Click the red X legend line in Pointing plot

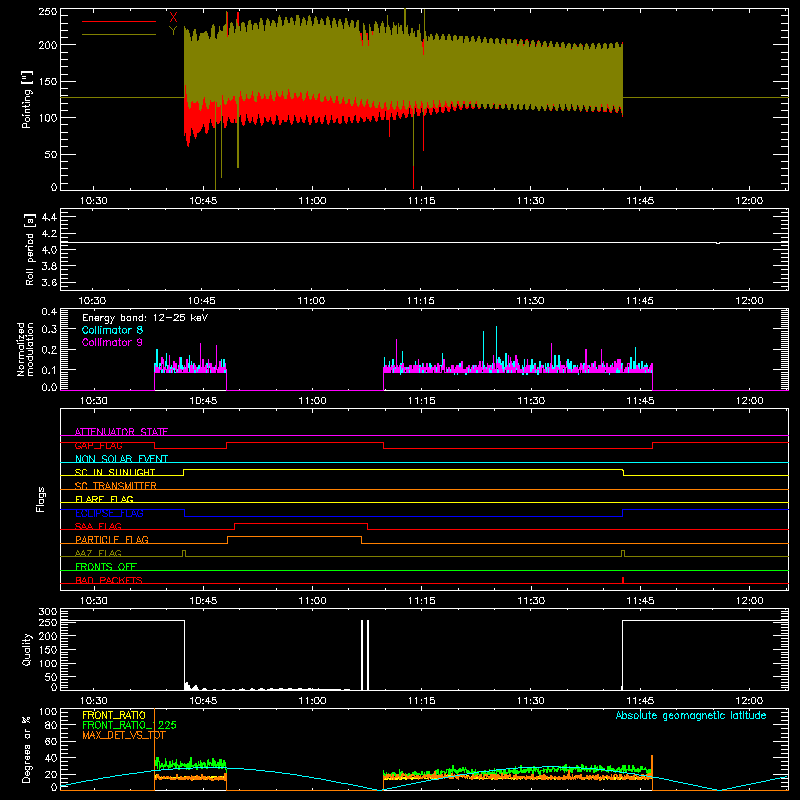tap(119, 21)
